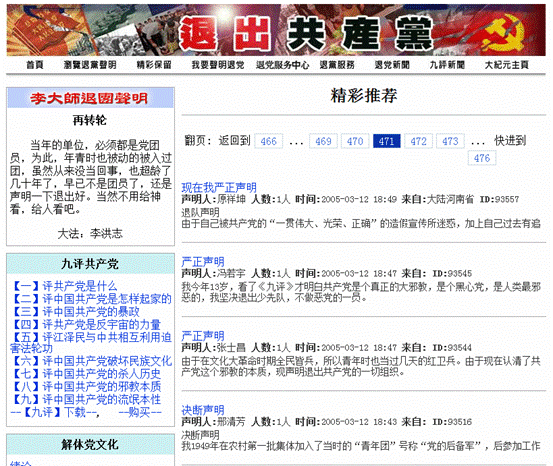Go to page 472
The image size is (553, 466).
(419, 141)
